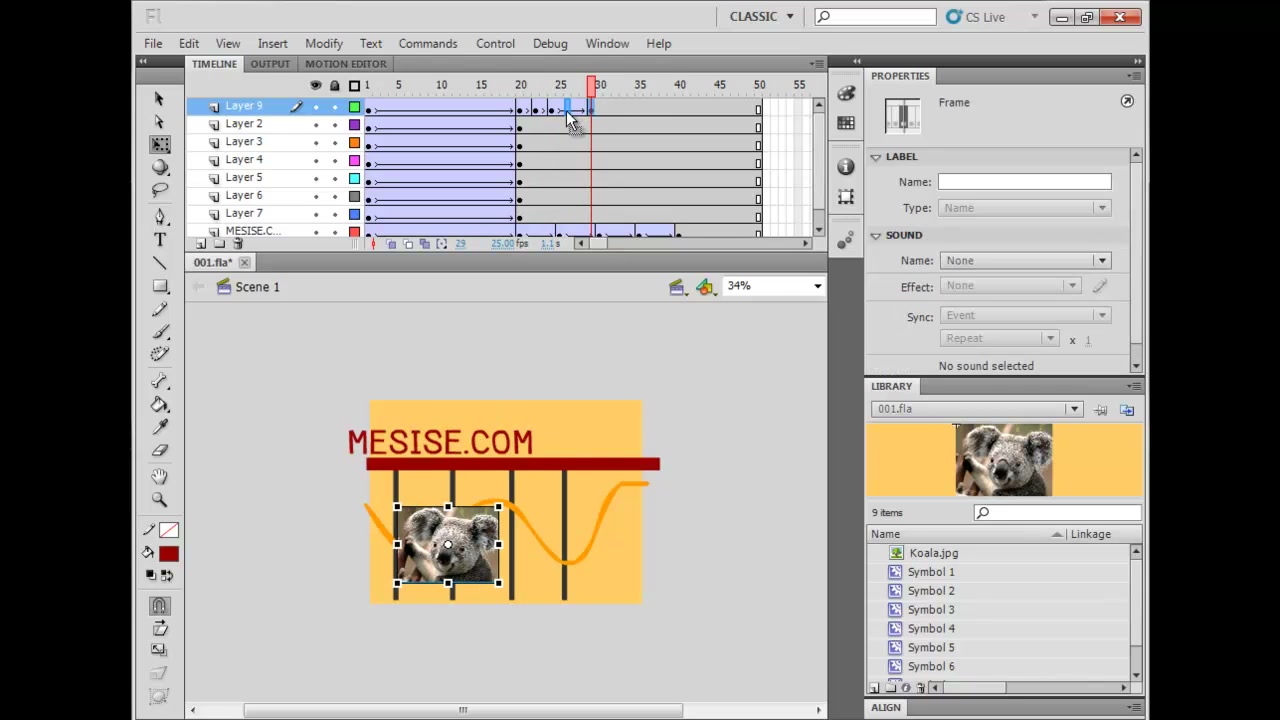Switch to the OUTPUT tab
The image size is (1280, 720).
tap(270, 64)
